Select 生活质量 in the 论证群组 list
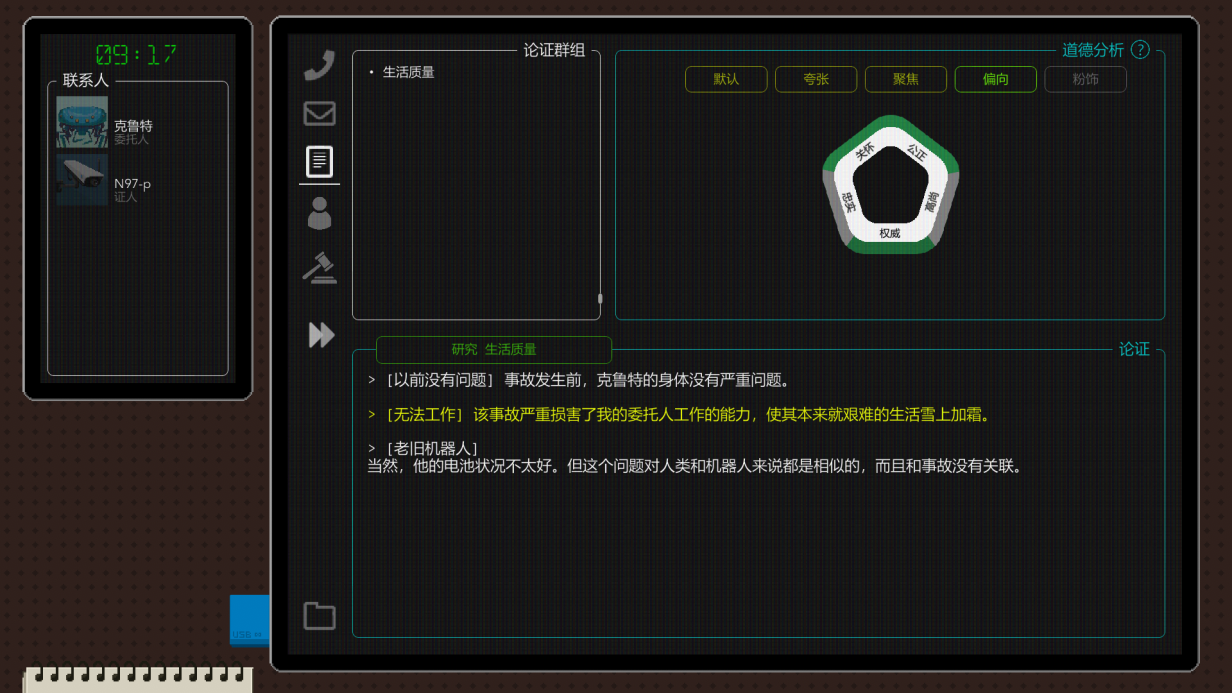Screen dimensions: 1232x693 (409, 72)
